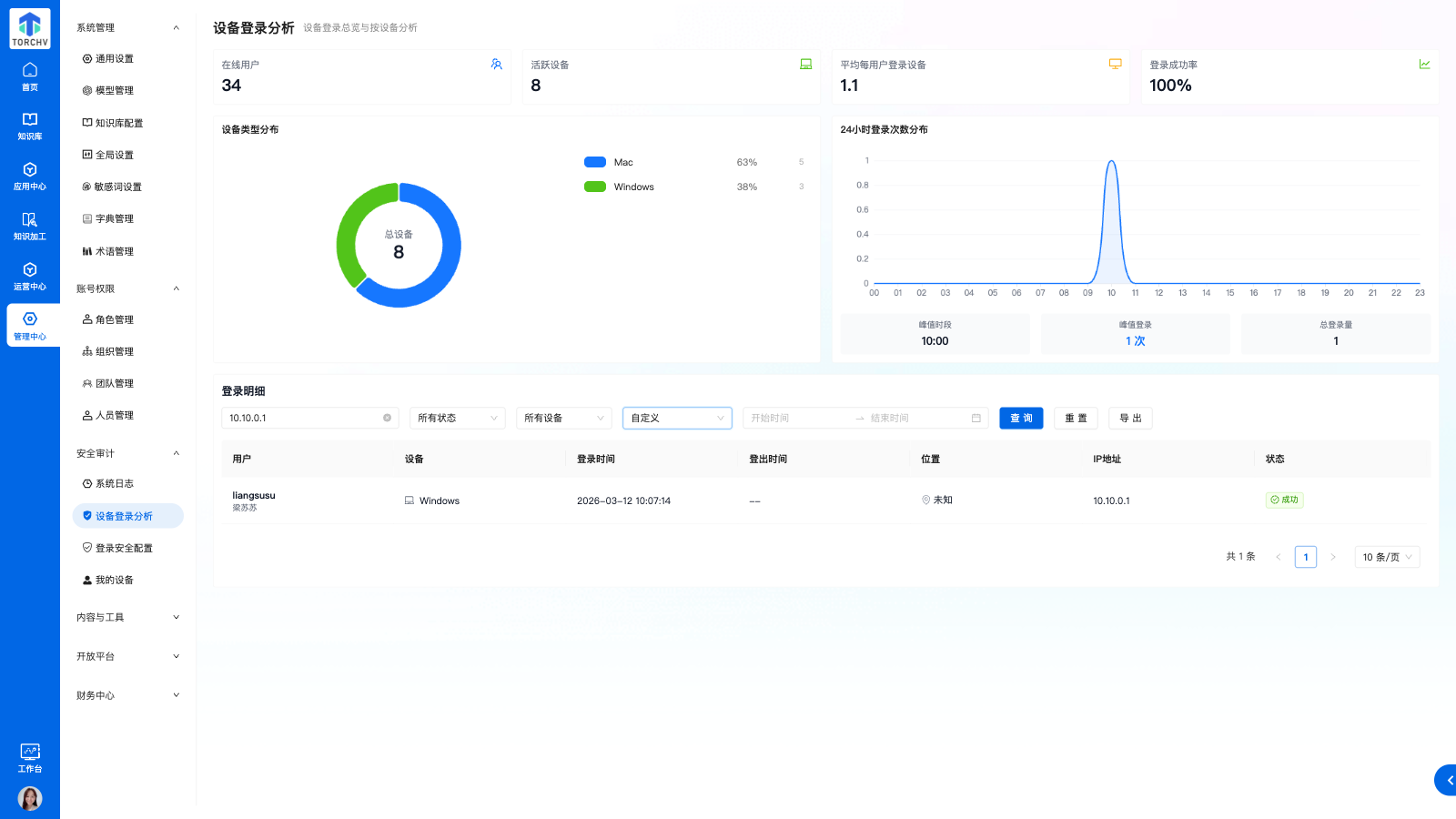Click the 应用中心 sidebar icon

(30, 176)
